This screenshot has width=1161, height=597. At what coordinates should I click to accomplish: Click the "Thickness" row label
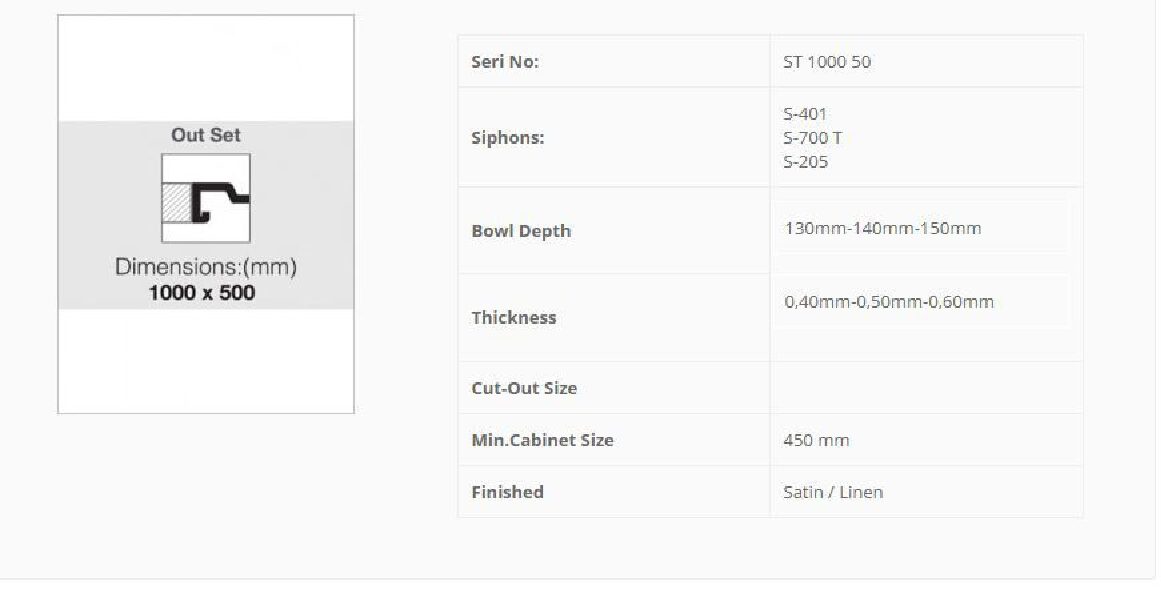click(x=513, y=318)
